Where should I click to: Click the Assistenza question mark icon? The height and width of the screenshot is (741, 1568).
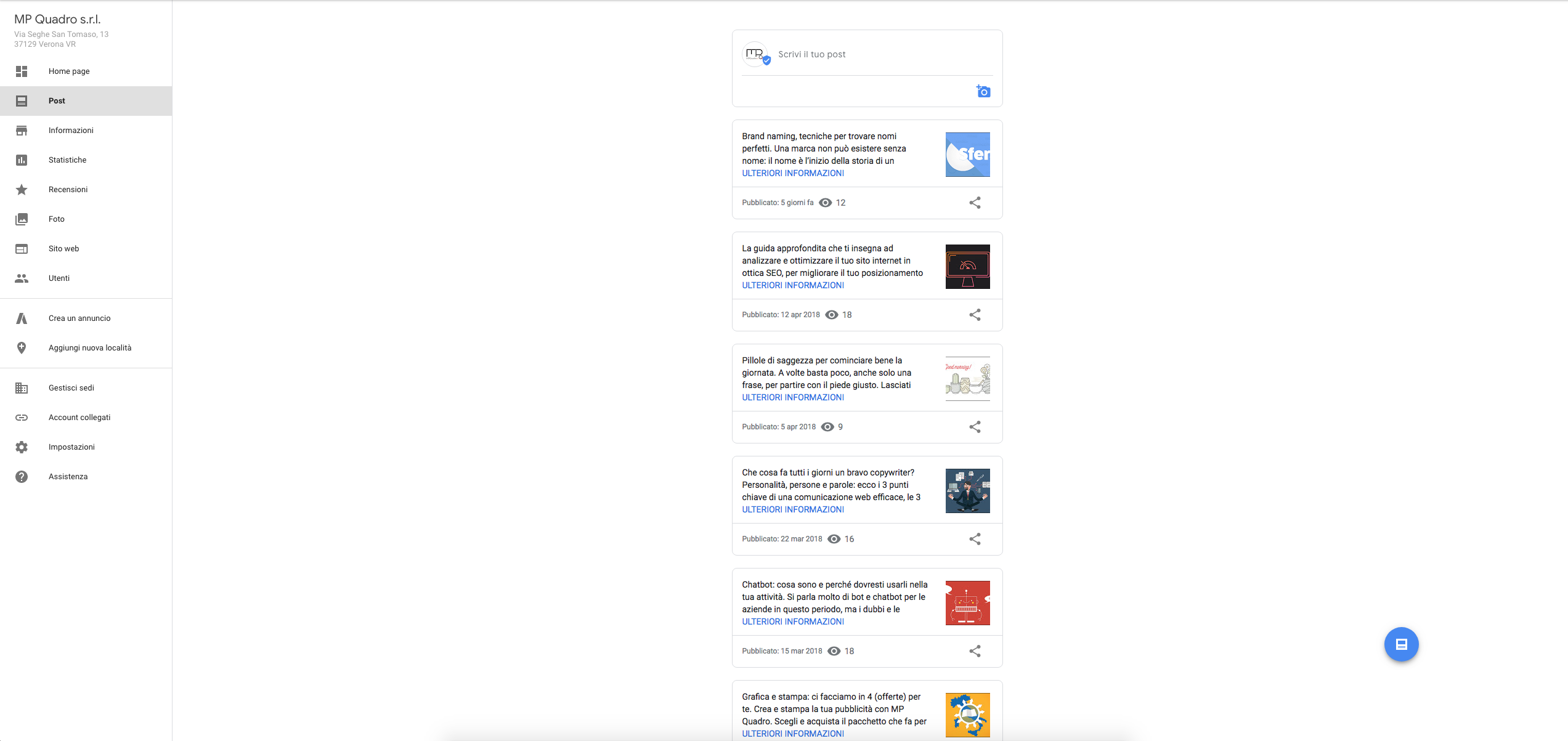pyautogui.click(x=22, y=477)
